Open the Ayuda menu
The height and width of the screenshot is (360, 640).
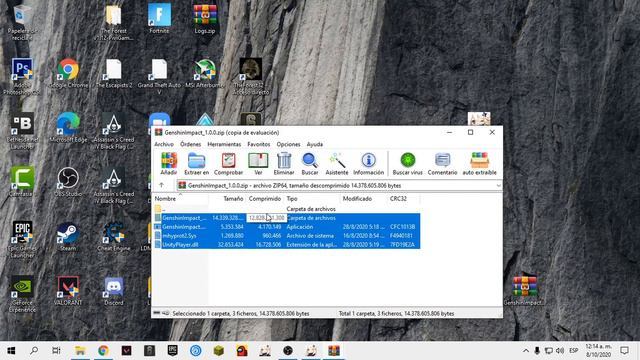tap(315, 144)
